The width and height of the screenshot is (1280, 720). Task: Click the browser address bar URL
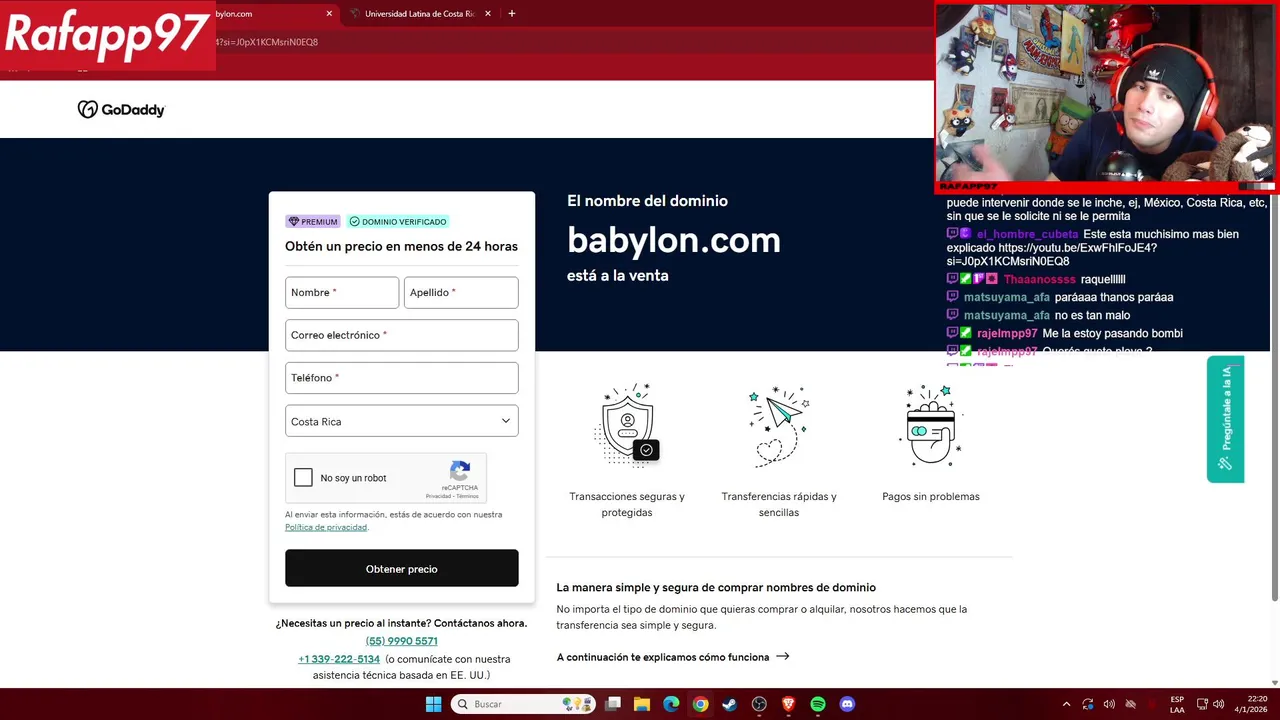[266, 42]
